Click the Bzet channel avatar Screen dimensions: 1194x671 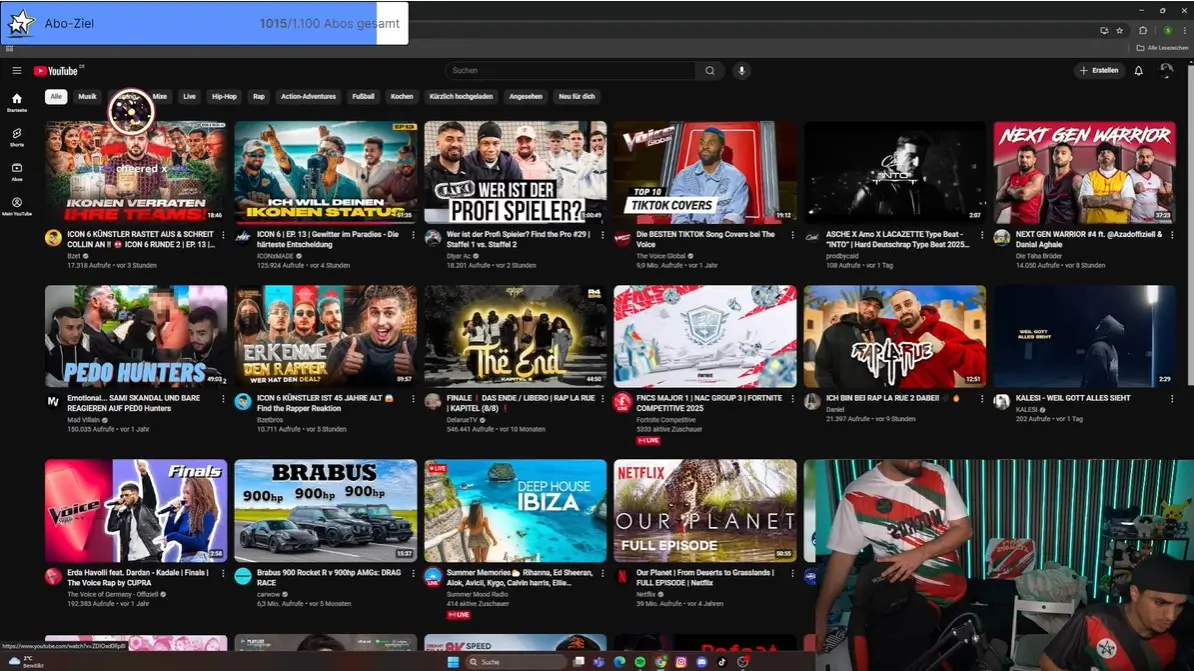click(x=53, y=238)
